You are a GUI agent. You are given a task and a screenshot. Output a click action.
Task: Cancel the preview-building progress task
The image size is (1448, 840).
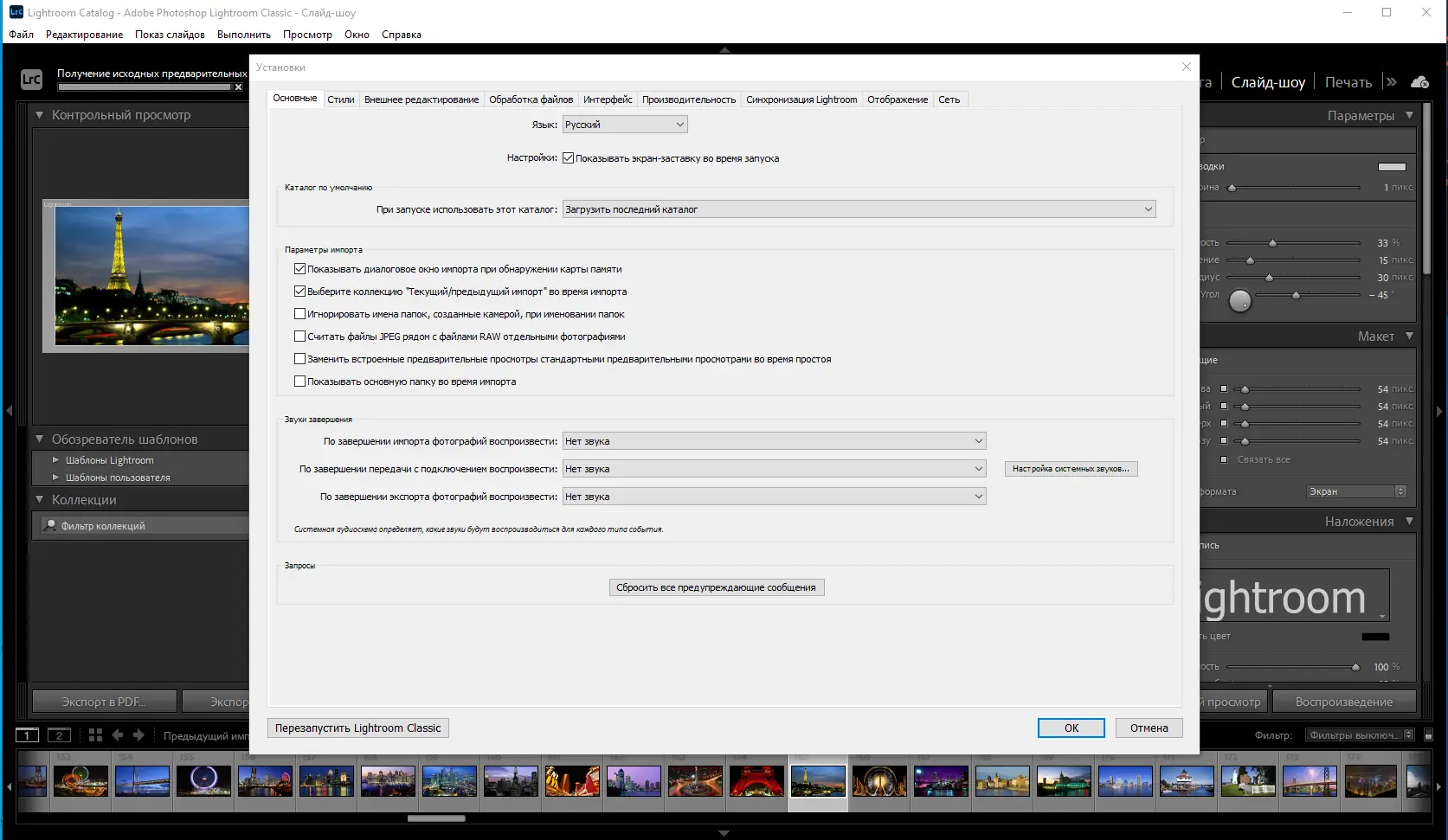(238, 87)
